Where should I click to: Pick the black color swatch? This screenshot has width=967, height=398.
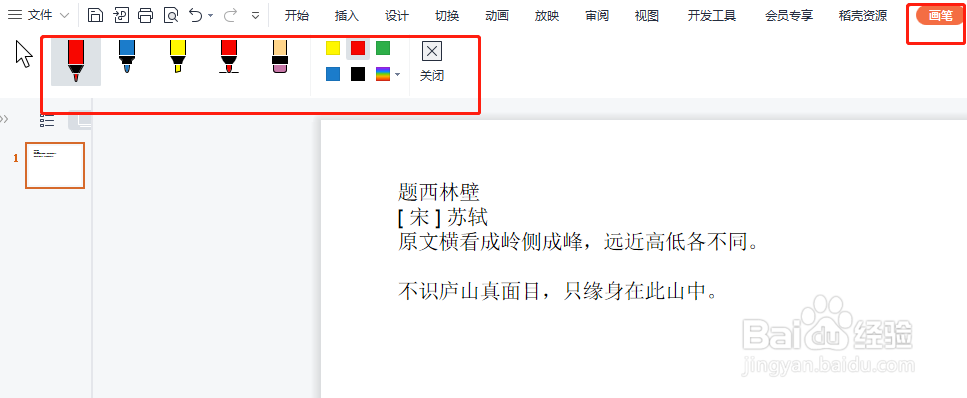(358, 74)
